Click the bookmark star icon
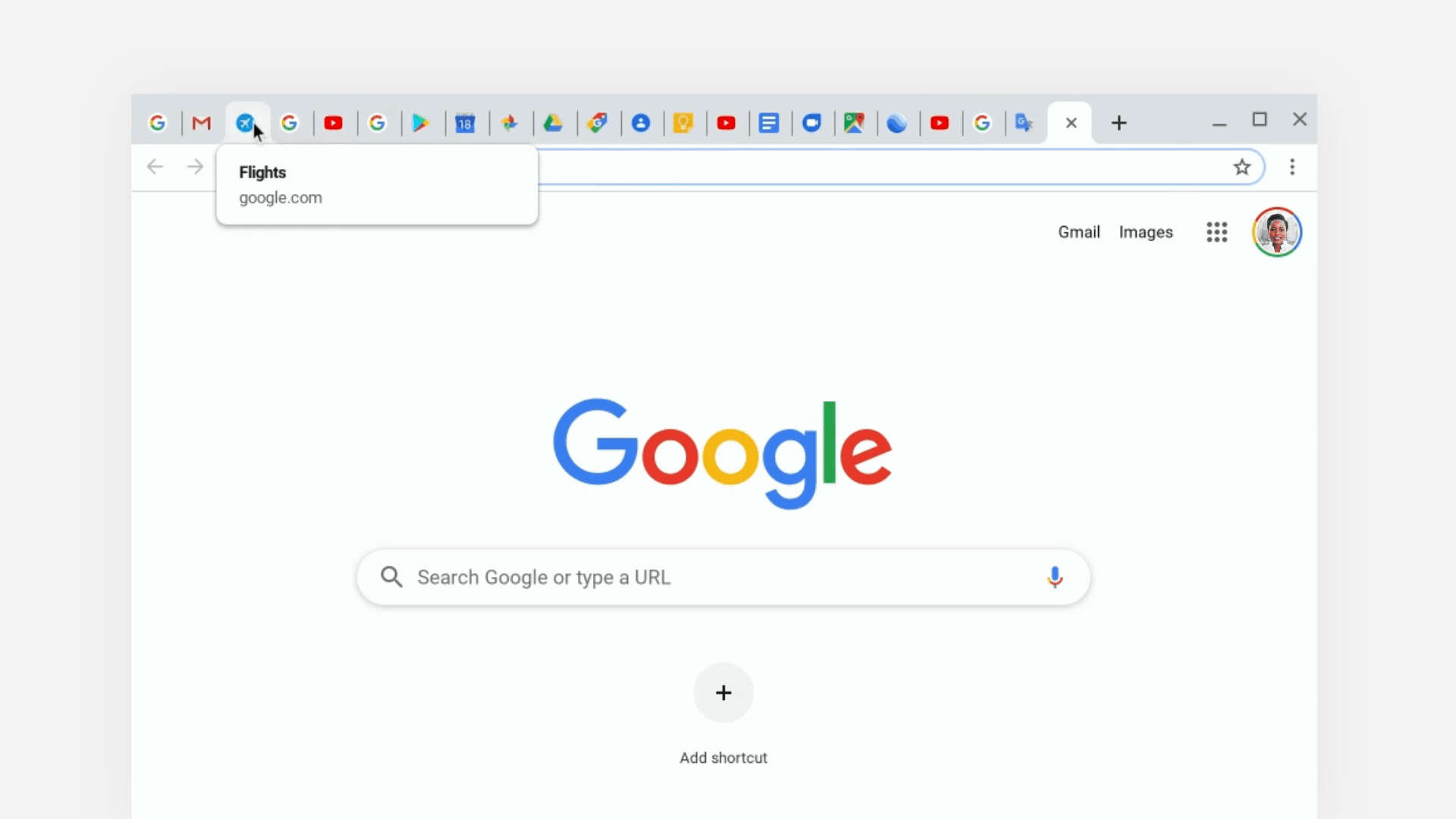 tap(1242, 166)
